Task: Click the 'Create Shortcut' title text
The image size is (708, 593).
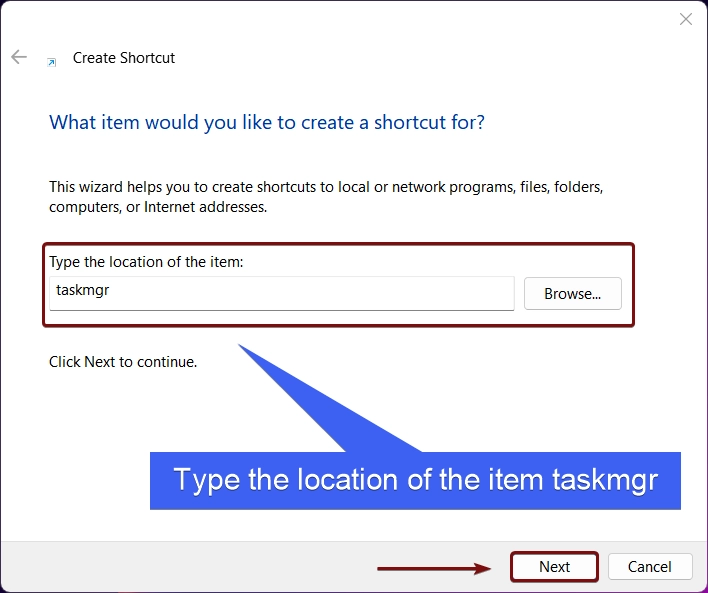Action: 124,58
